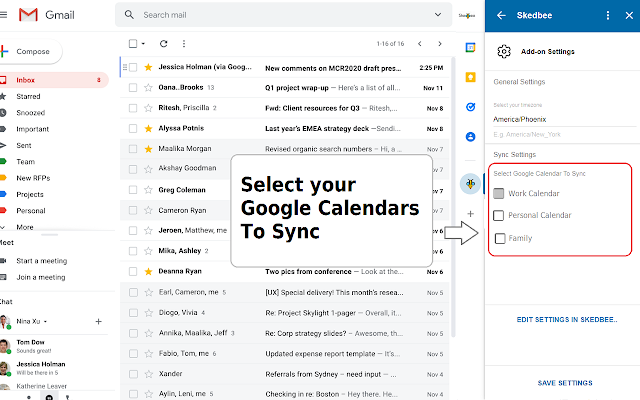Image resolution: width=640 pixels, height=400 pixels.
Task: Select the Jessica Holman email checkbox
Action: [133, 67]
